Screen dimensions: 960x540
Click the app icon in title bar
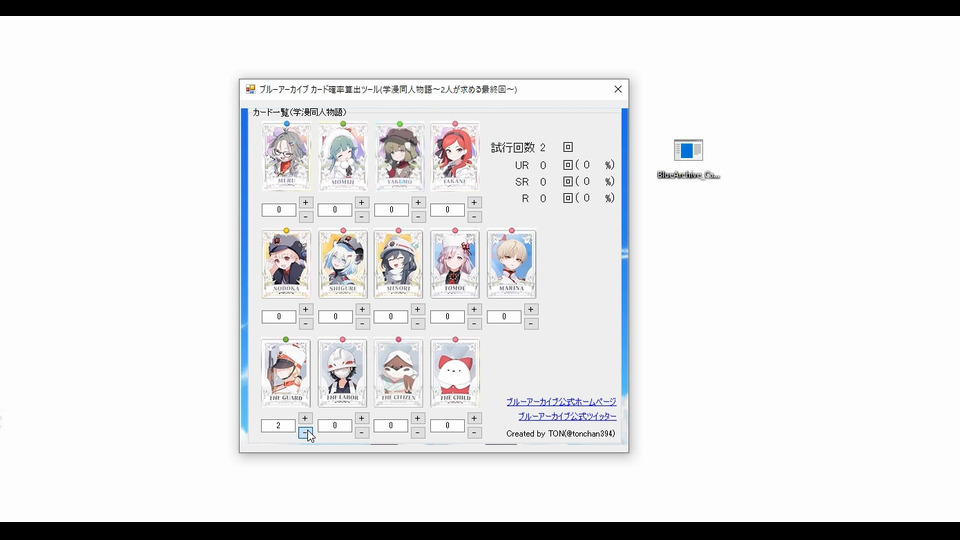click(x=250, y=89)
